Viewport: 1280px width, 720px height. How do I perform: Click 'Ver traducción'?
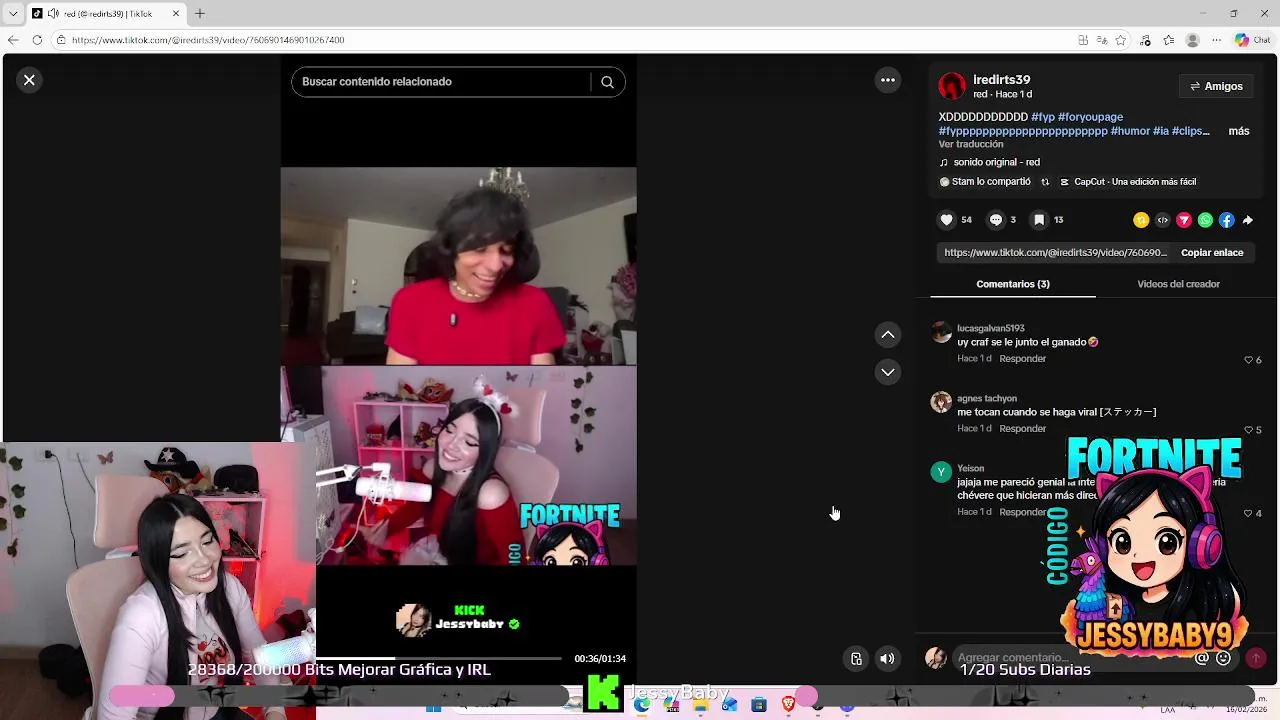point(971,144)
